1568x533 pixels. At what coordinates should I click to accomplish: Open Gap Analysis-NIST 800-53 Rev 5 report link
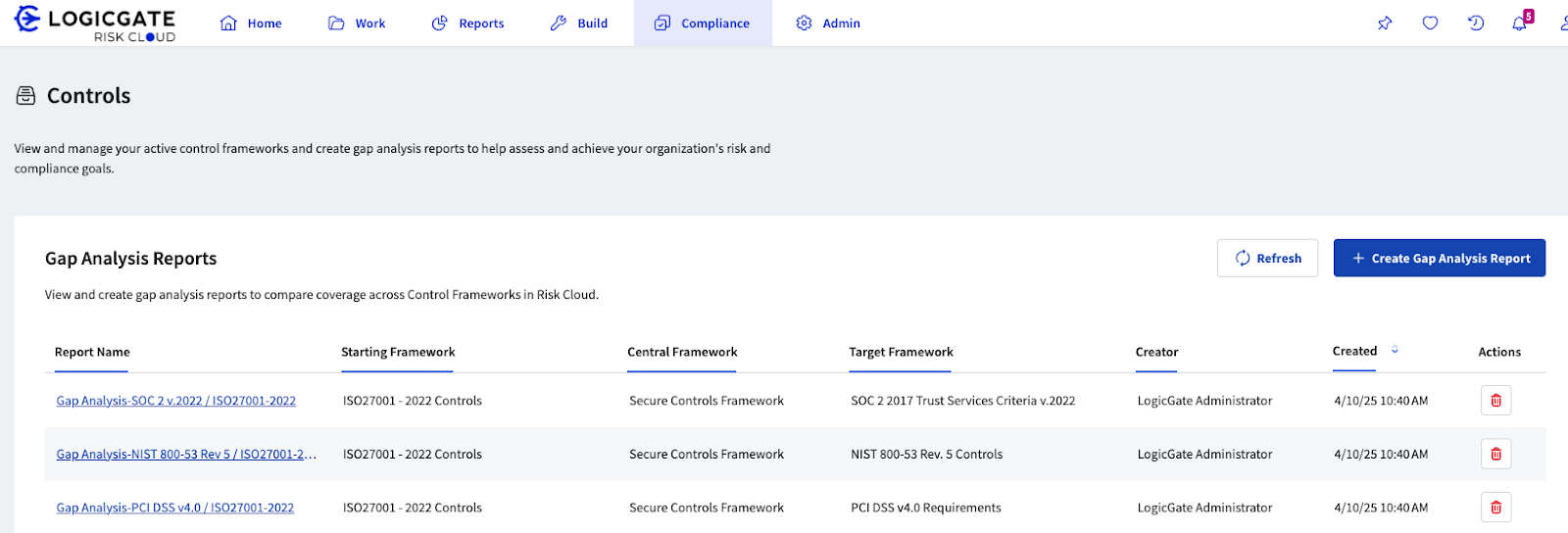[186, 455]
